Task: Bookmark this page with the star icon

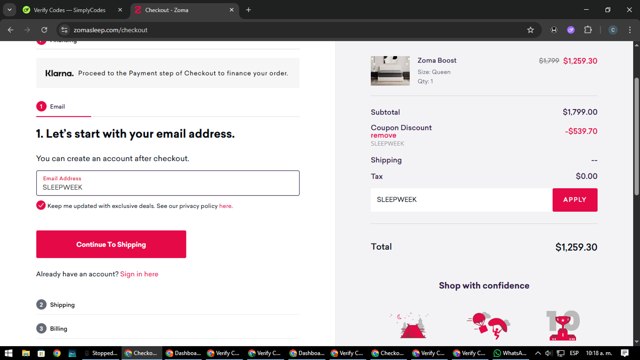Action: click(x=530, y=30)
